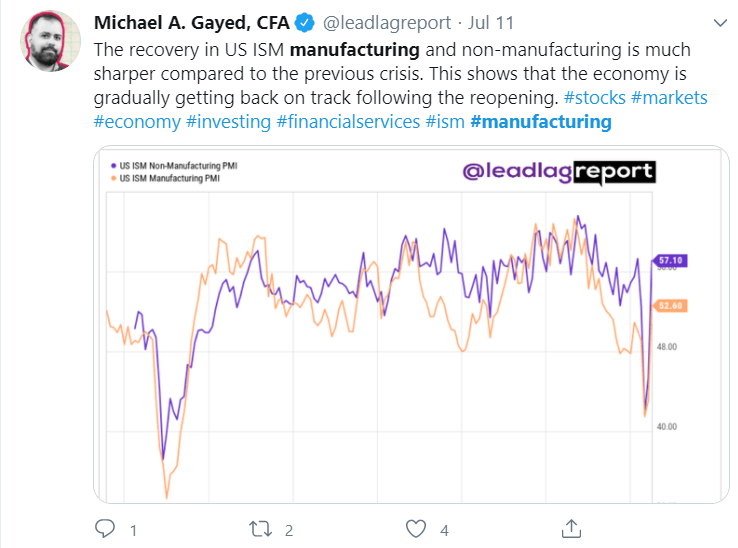This screenshot has width=738, height=548.
Task: Open the share tweet icon
Action: tap(571, 527)
